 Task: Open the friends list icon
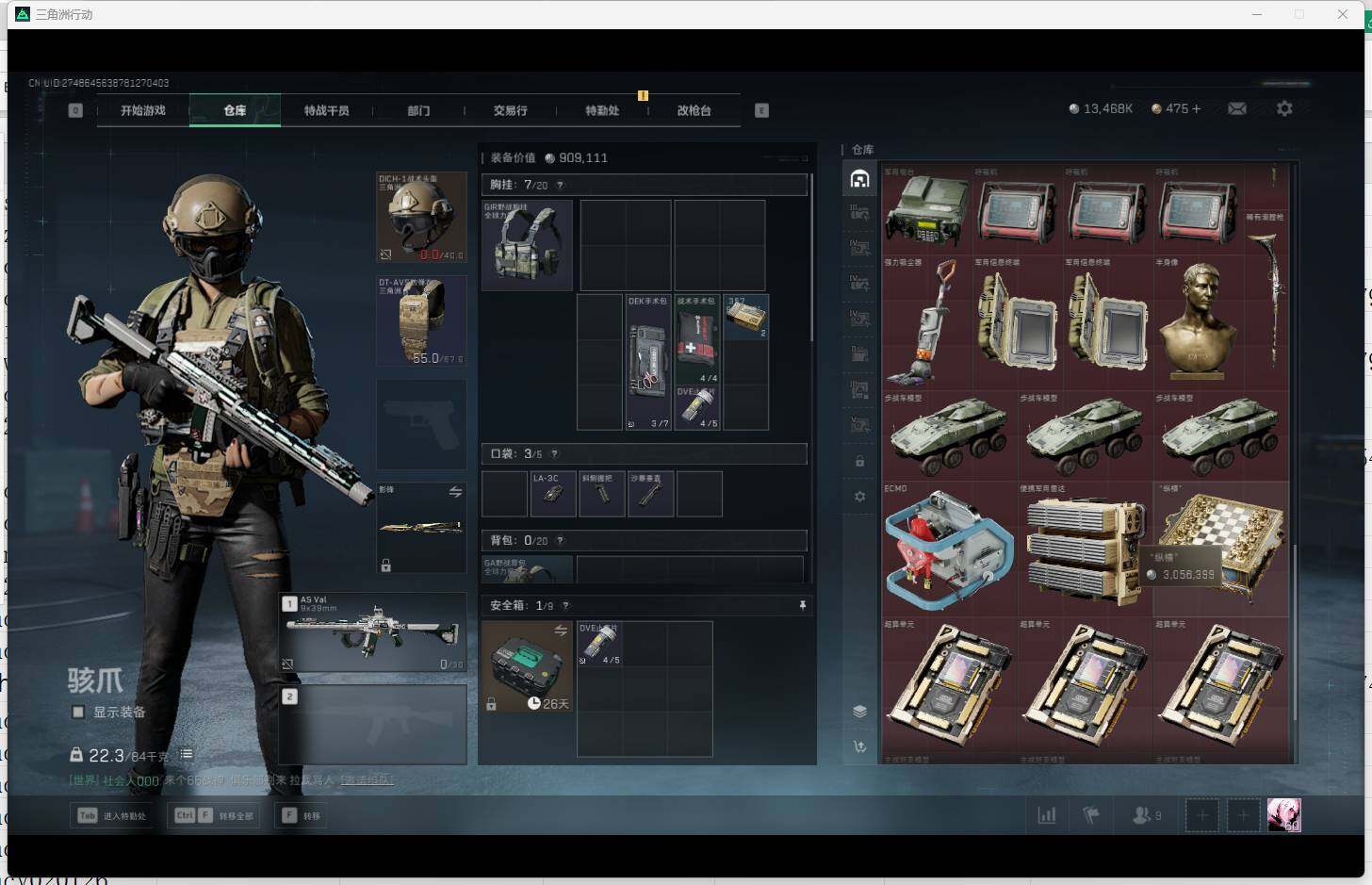click(1147, 815)
